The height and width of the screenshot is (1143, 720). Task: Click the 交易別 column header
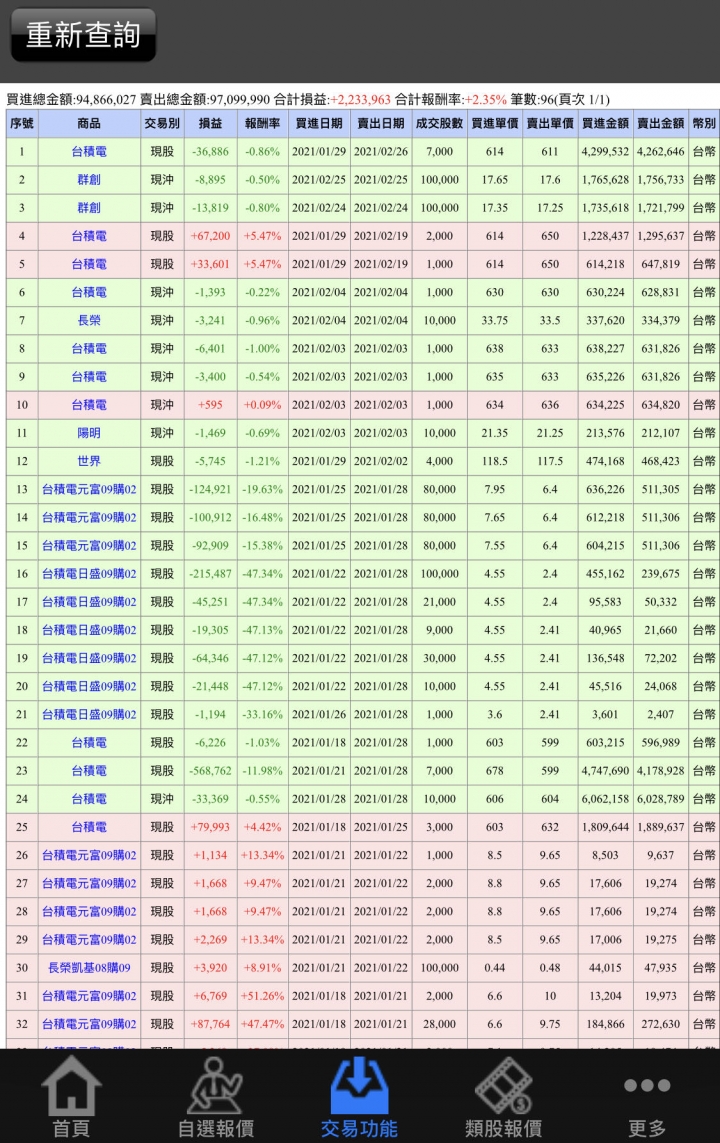click(x=162, y=123)
